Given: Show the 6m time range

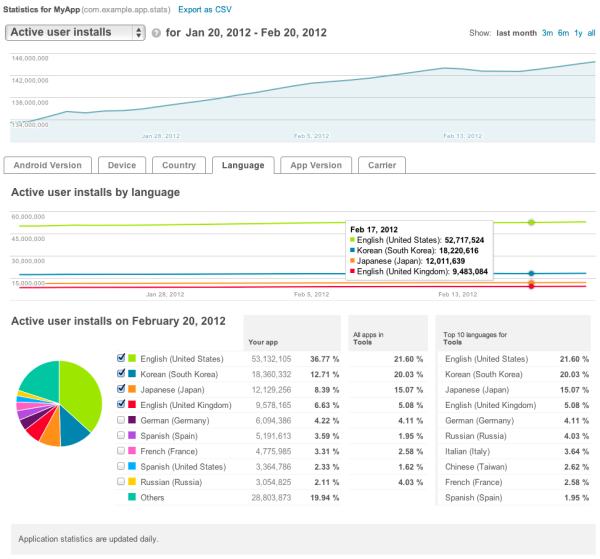Looking at the screenshot, I should pyautogui.click(x=563, y=33).
